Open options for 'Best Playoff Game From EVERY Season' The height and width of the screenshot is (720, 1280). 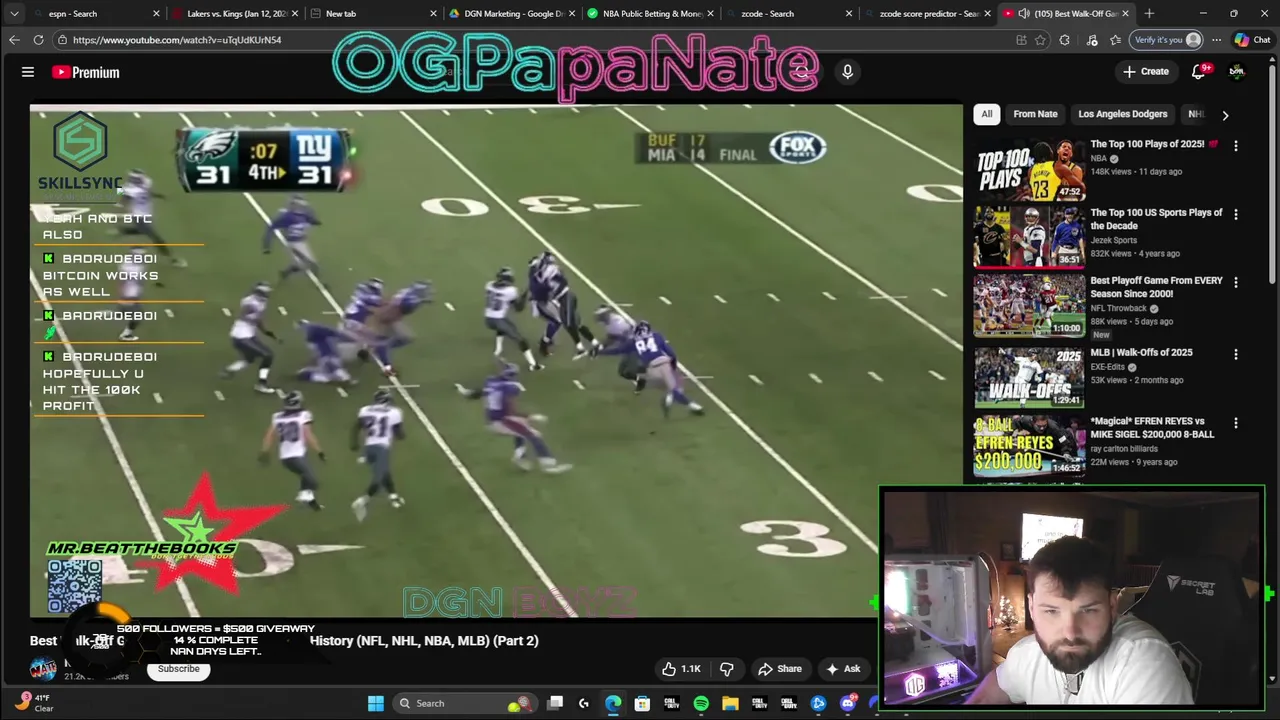(1235, 283)
